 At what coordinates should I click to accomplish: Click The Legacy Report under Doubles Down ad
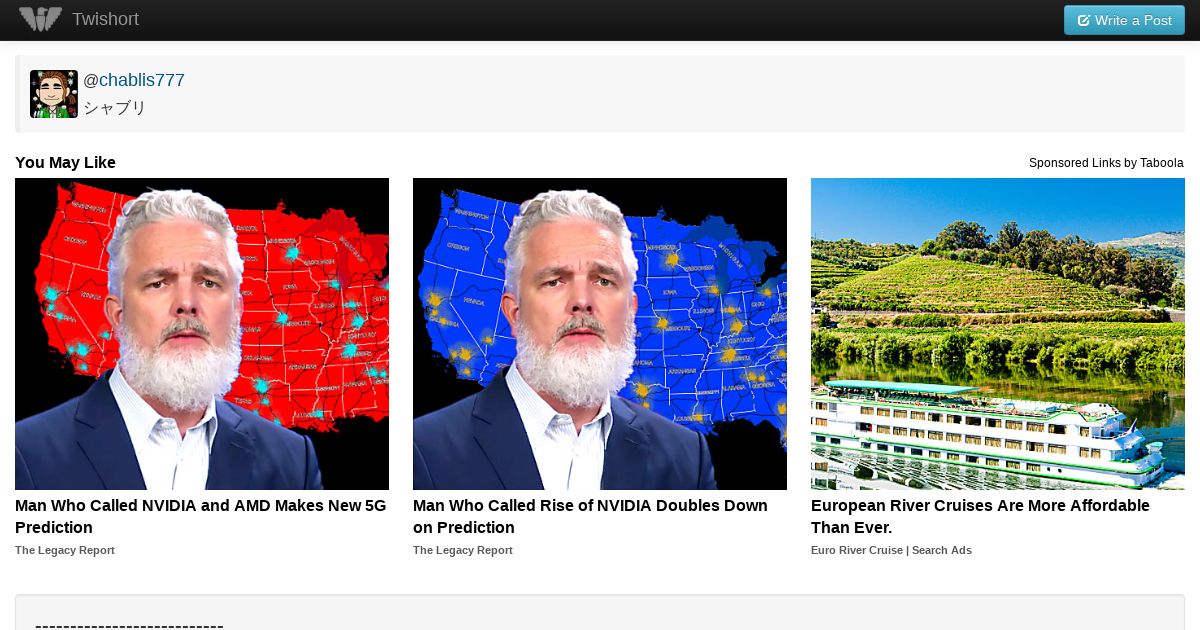click(x=463, y=550)
